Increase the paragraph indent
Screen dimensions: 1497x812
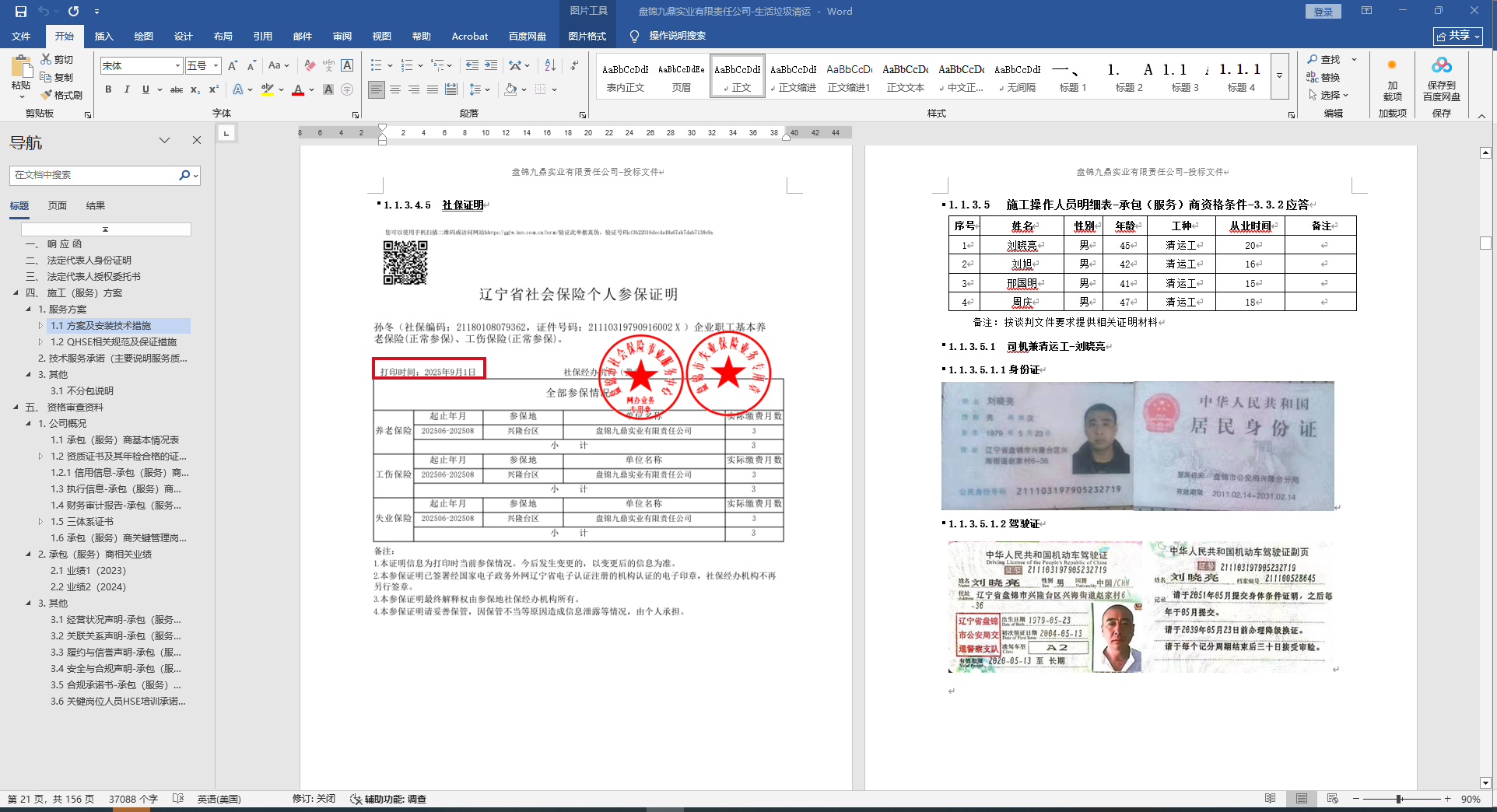point(491,66)
